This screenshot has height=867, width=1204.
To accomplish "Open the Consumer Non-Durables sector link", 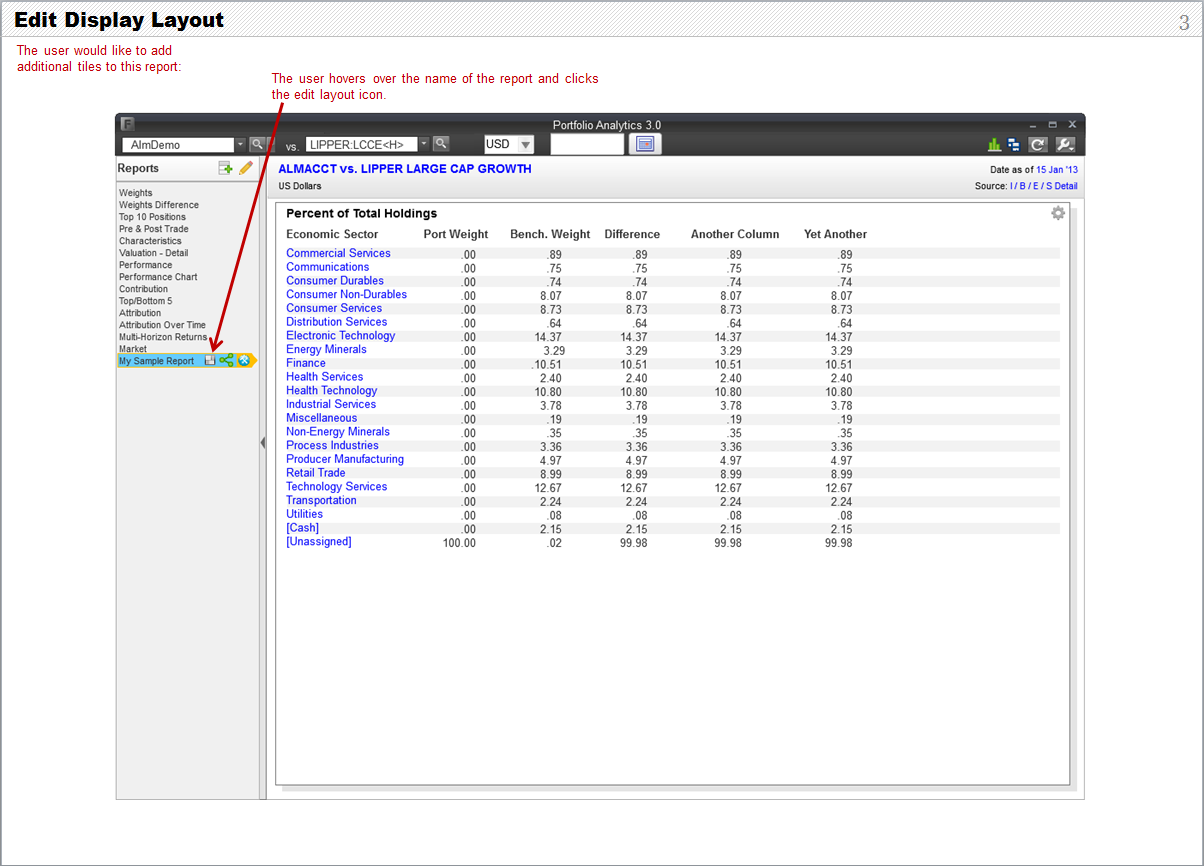I will [x=346, y=295].
